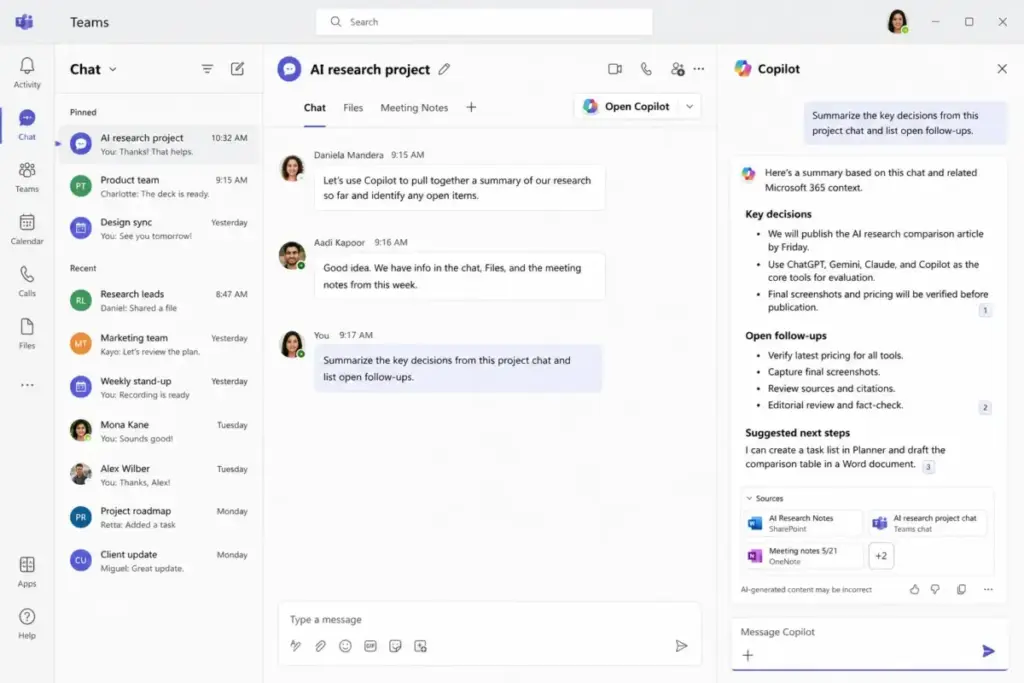Viewport: 1024px width, 683px height.
Task: Open the pinned AI research project chat
Action: 159,144
